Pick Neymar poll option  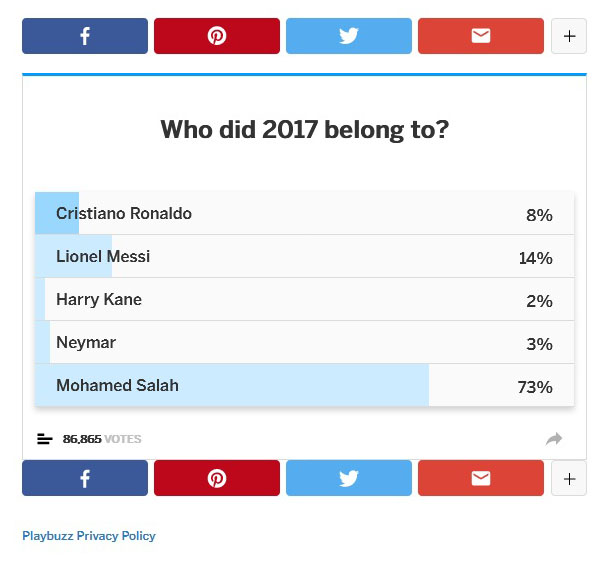tap(305, 342)
